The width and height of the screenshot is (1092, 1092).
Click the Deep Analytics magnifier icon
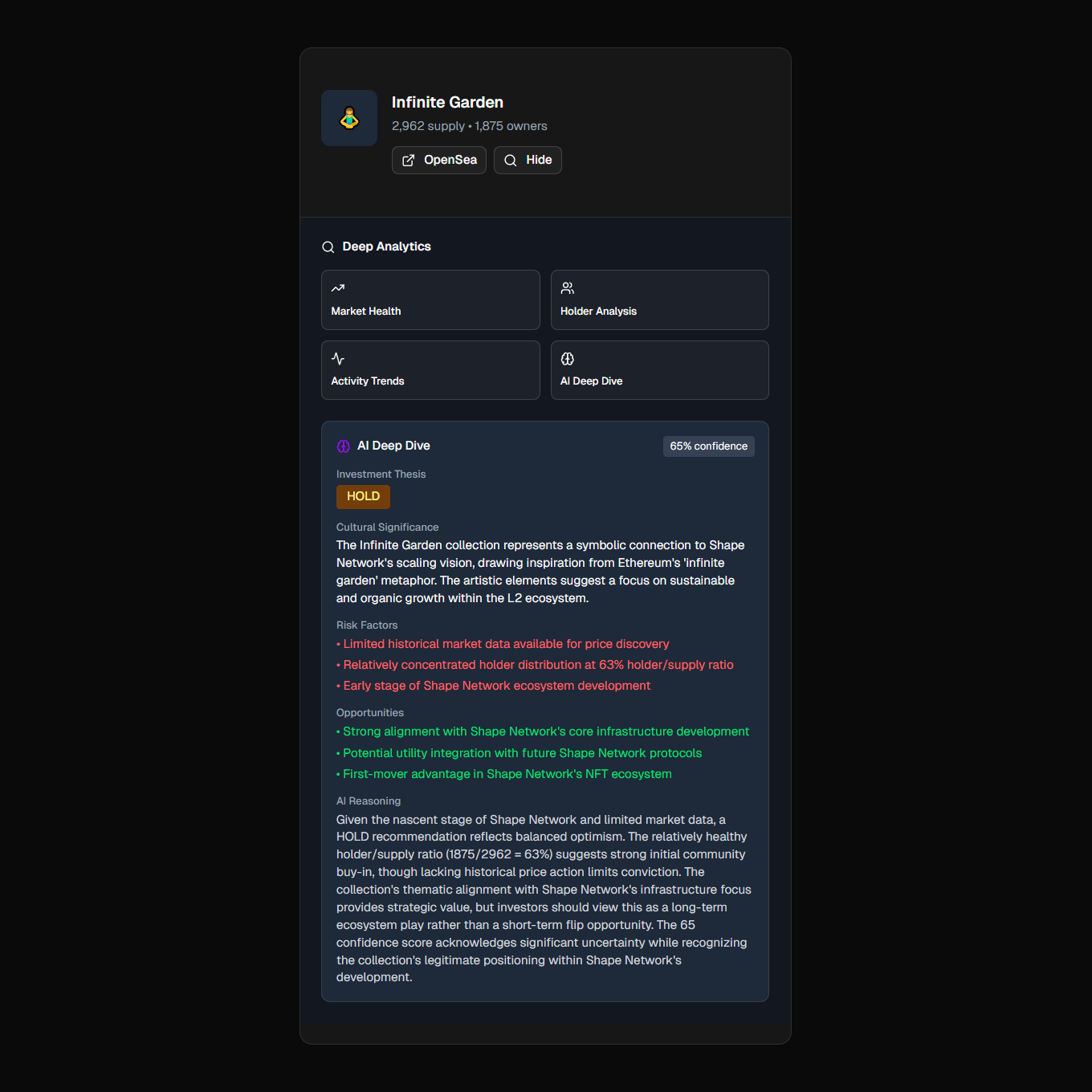pyautogui.click(x=328, y=247)
